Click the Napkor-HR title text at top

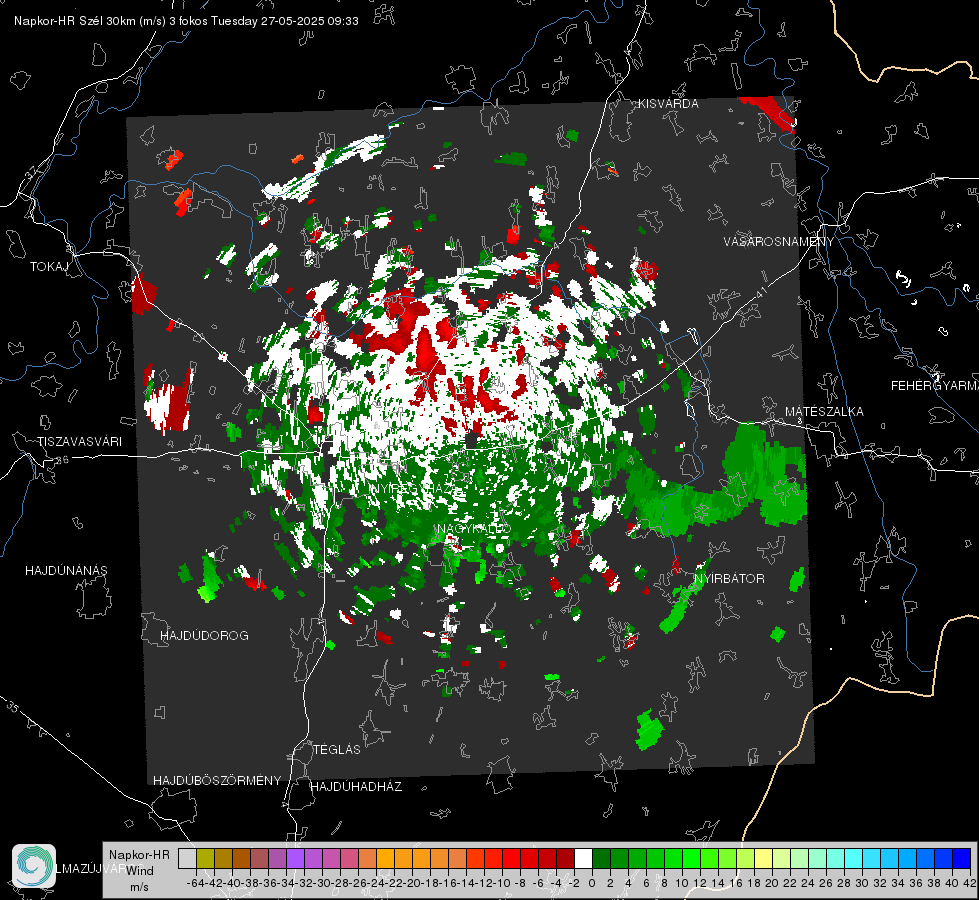pos(186,21)
